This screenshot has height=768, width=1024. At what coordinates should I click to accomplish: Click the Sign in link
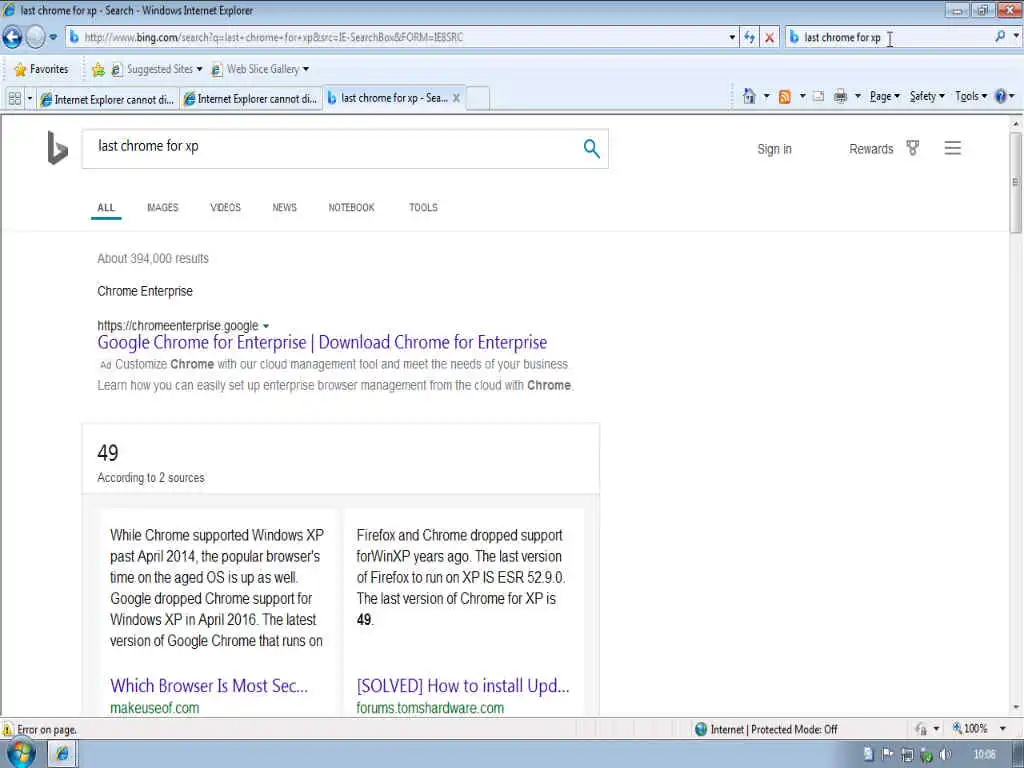[x=774, y=149]
